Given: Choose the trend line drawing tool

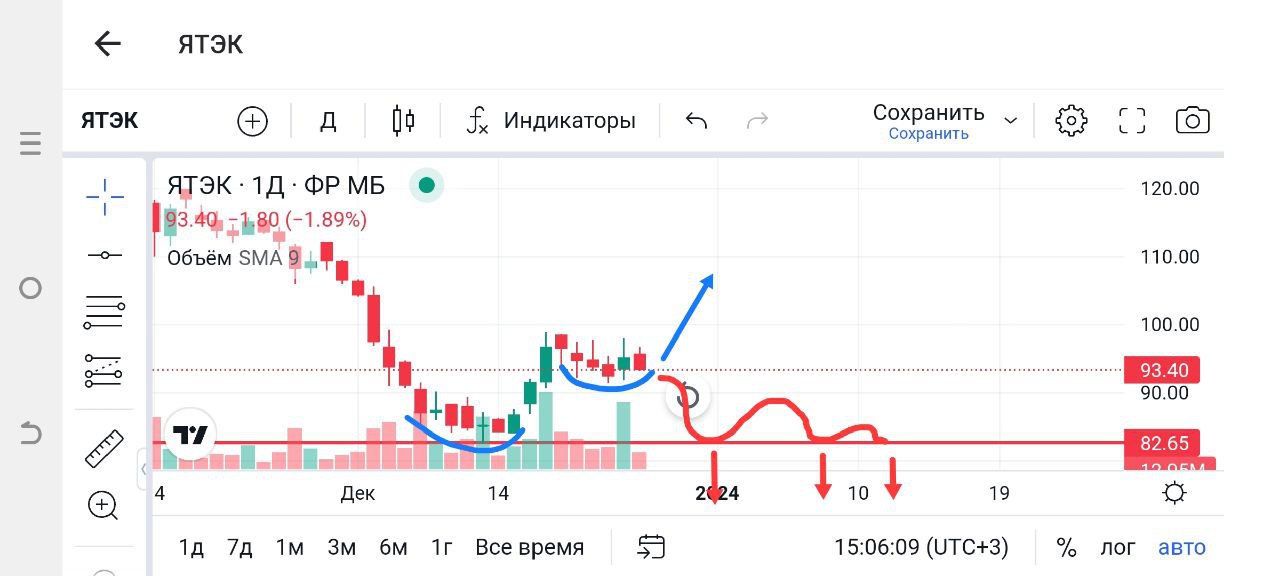Looking at the screenshot, I should pos(104,256).
